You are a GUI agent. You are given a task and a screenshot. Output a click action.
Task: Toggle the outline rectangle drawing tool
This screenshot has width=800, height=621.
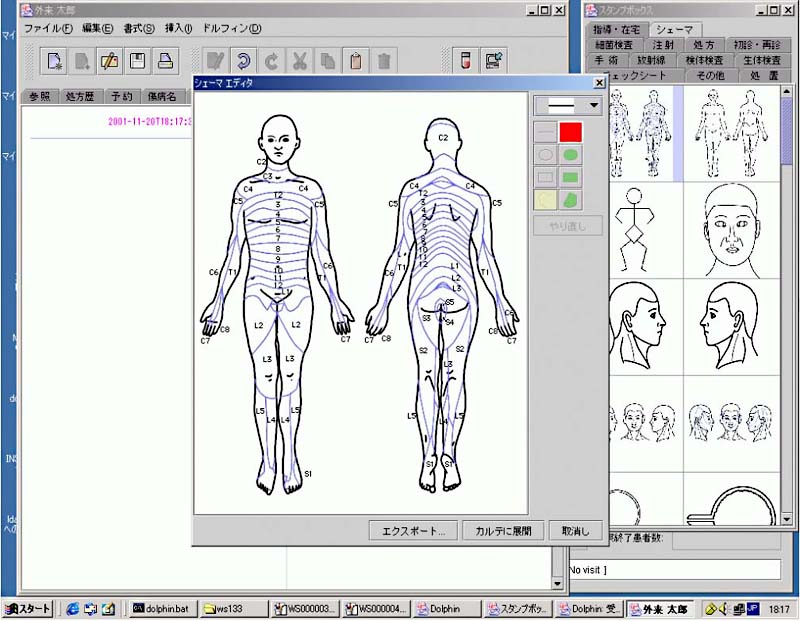546,177
